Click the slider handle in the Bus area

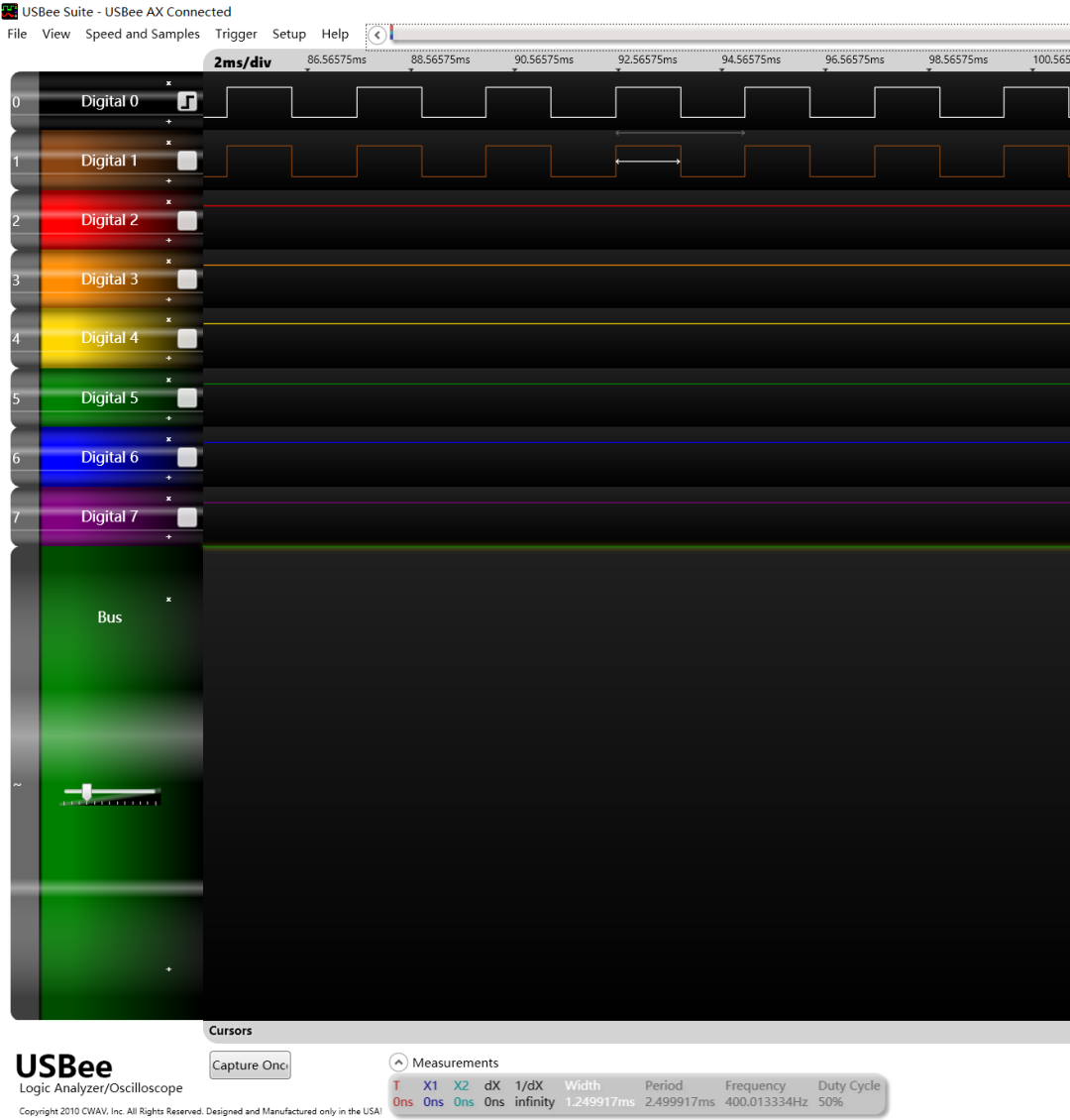85,793
